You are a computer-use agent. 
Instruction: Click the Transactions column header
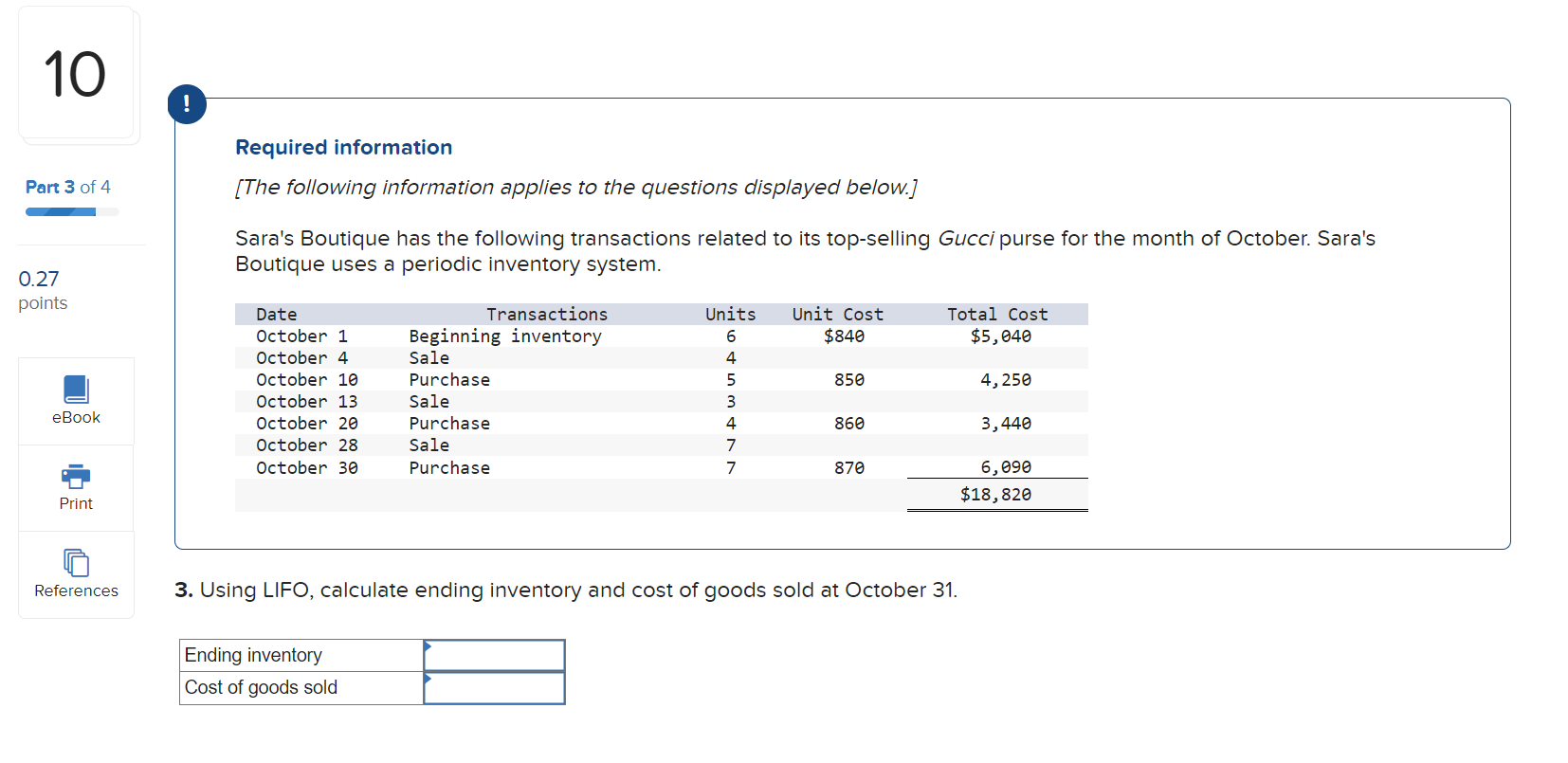point(546,314)
